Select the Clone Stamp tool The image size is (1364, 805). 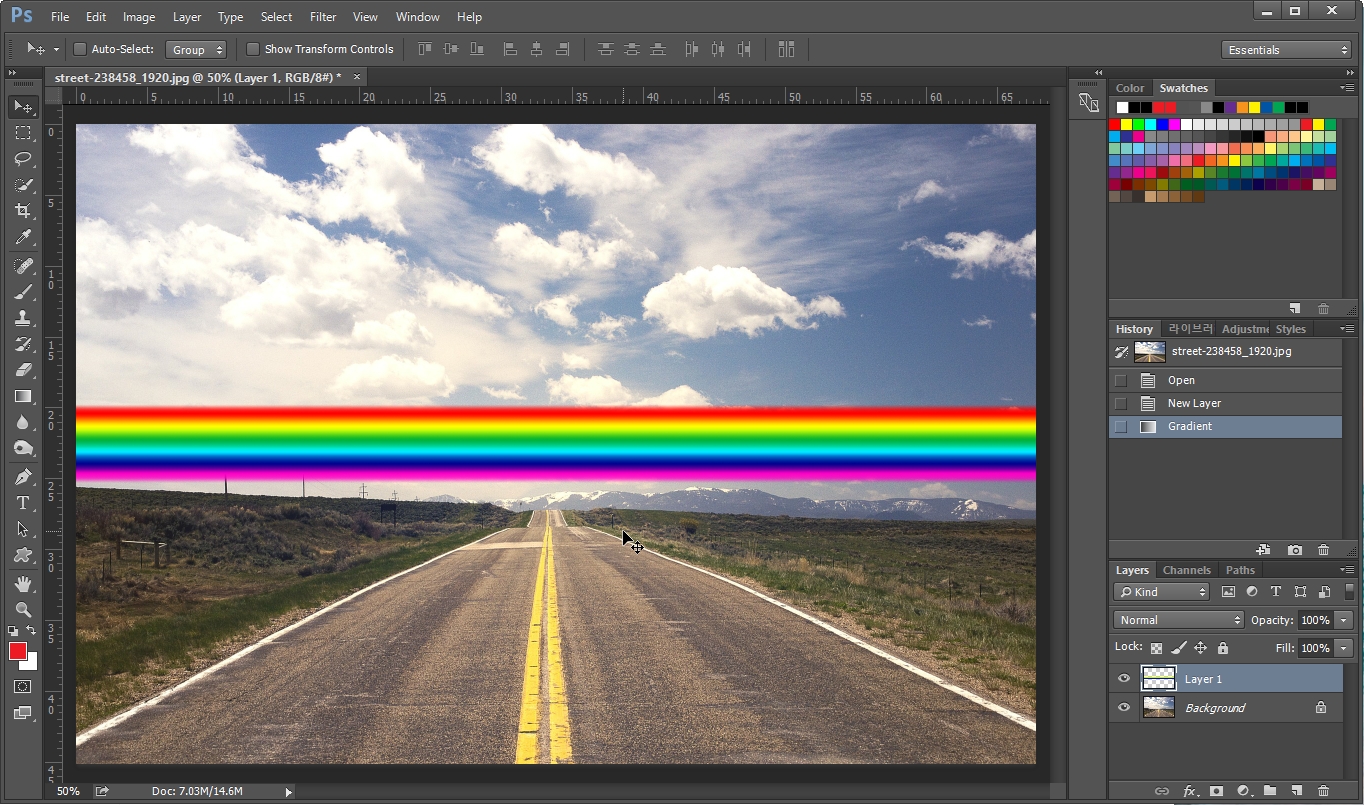(23, 318)
